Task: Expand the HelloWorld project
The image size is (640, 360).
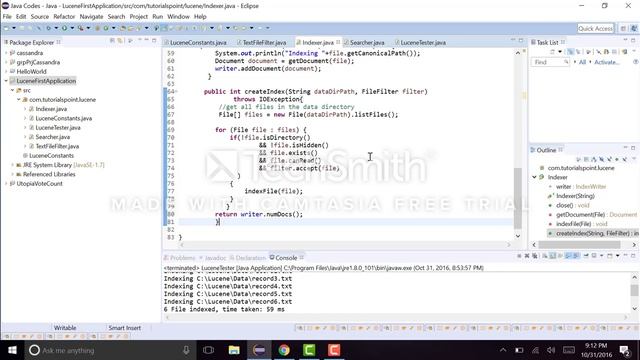Action: click(x=6, y=71)
